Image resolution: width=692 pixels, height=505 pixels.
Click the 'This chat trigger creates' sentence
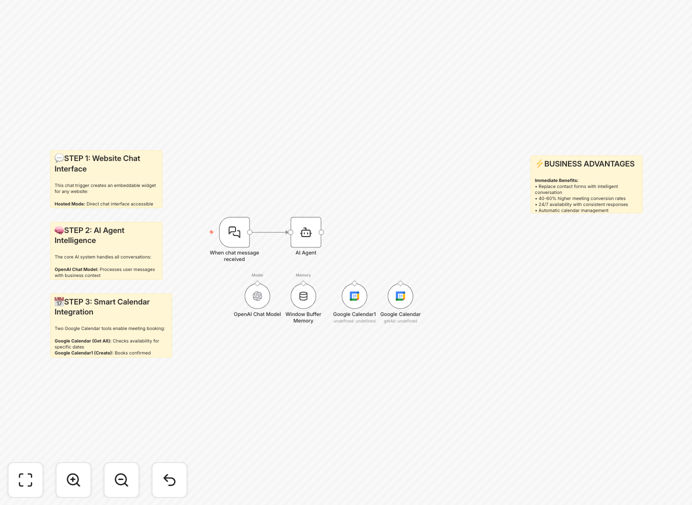pos(105,188)
